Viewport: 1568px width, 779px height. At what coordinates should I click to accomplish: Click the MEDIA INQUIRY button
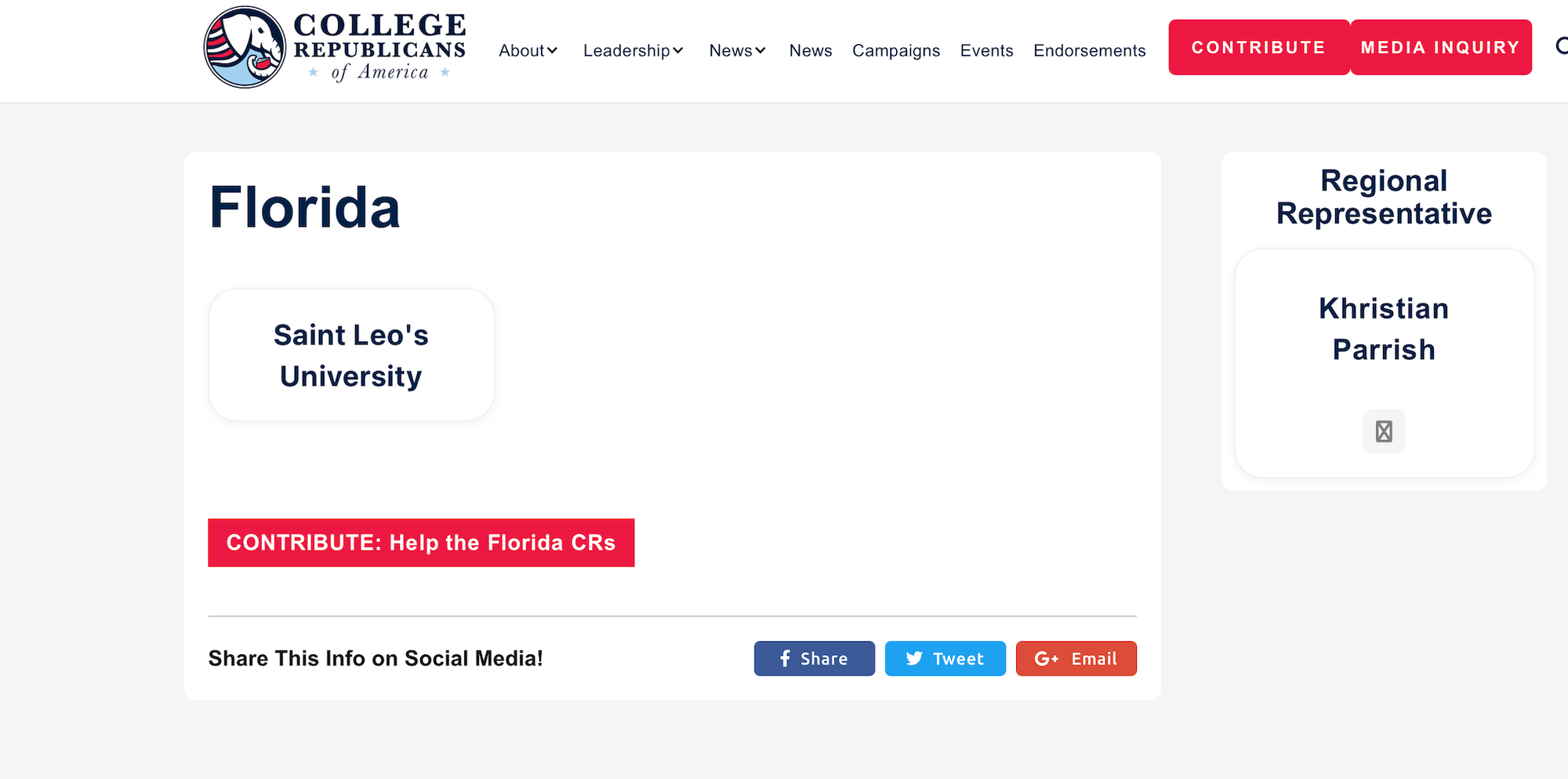(1440, 47)
